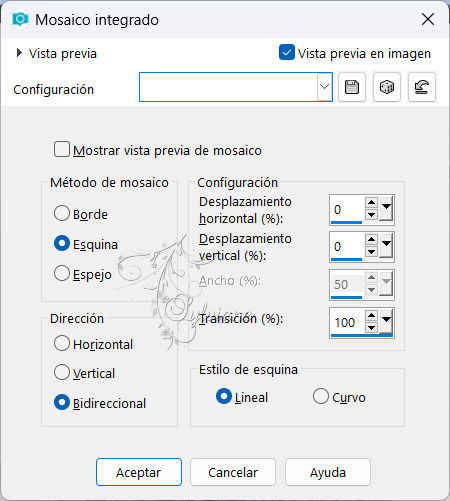Decrease Desplazamiento vertical with down arrow
The image size is (450, 501).
pos(371,252)
